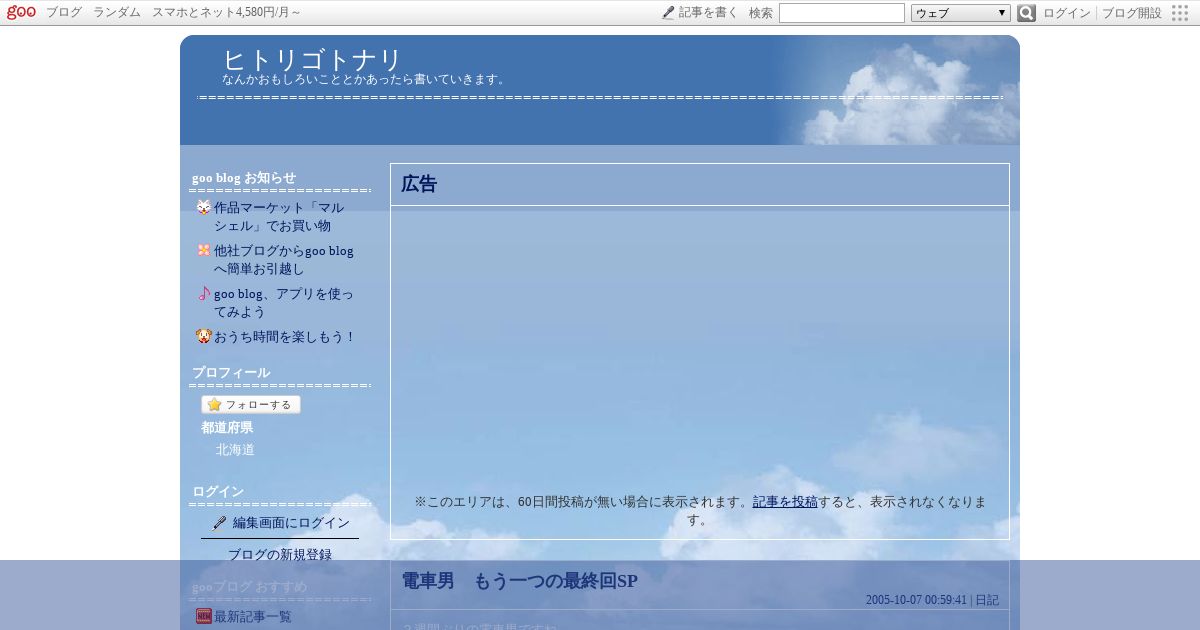Click the magnifier search button
The width and height of the screenshot is (1200, 630).
[x=1026, y=13]
